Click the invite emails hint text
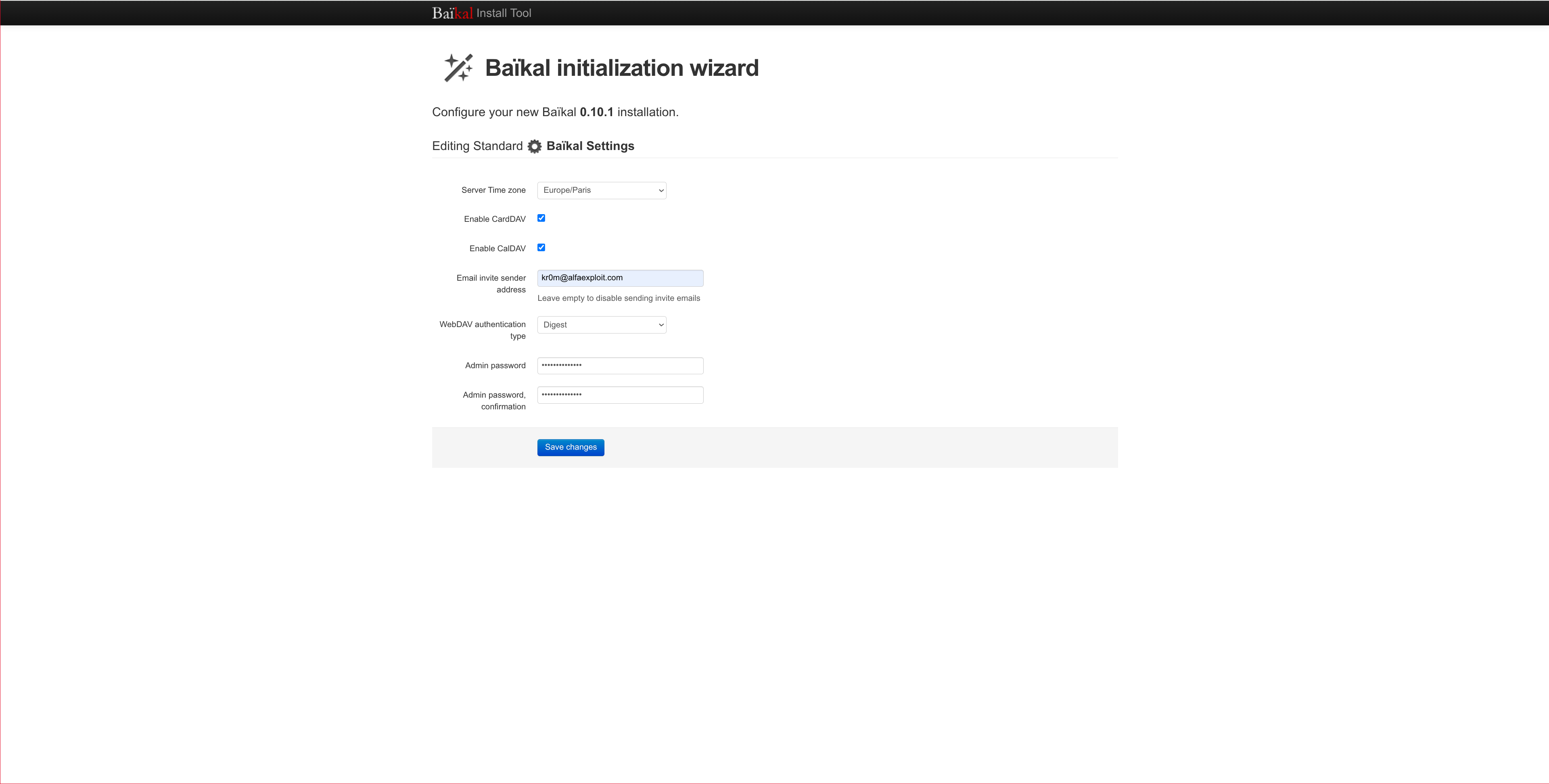This screenshot has height=784, width=1549. click(618, 298)
